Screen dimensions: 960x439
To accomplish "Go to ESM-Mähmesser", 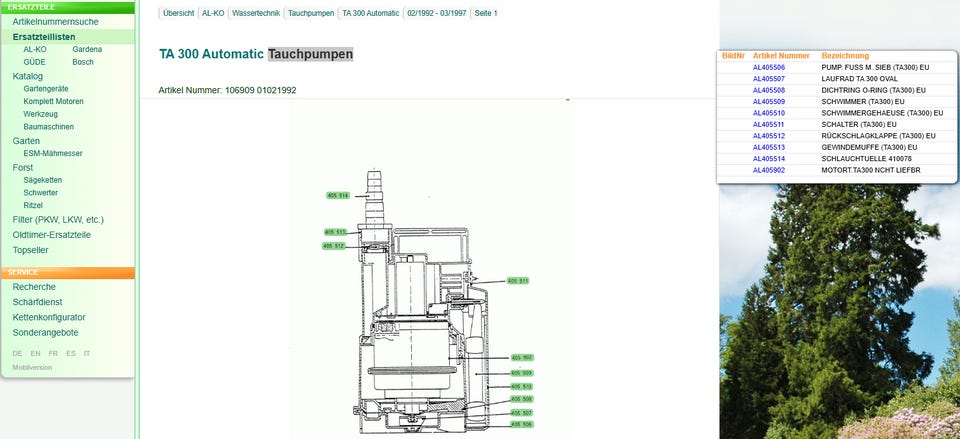I will coord(53,153).
